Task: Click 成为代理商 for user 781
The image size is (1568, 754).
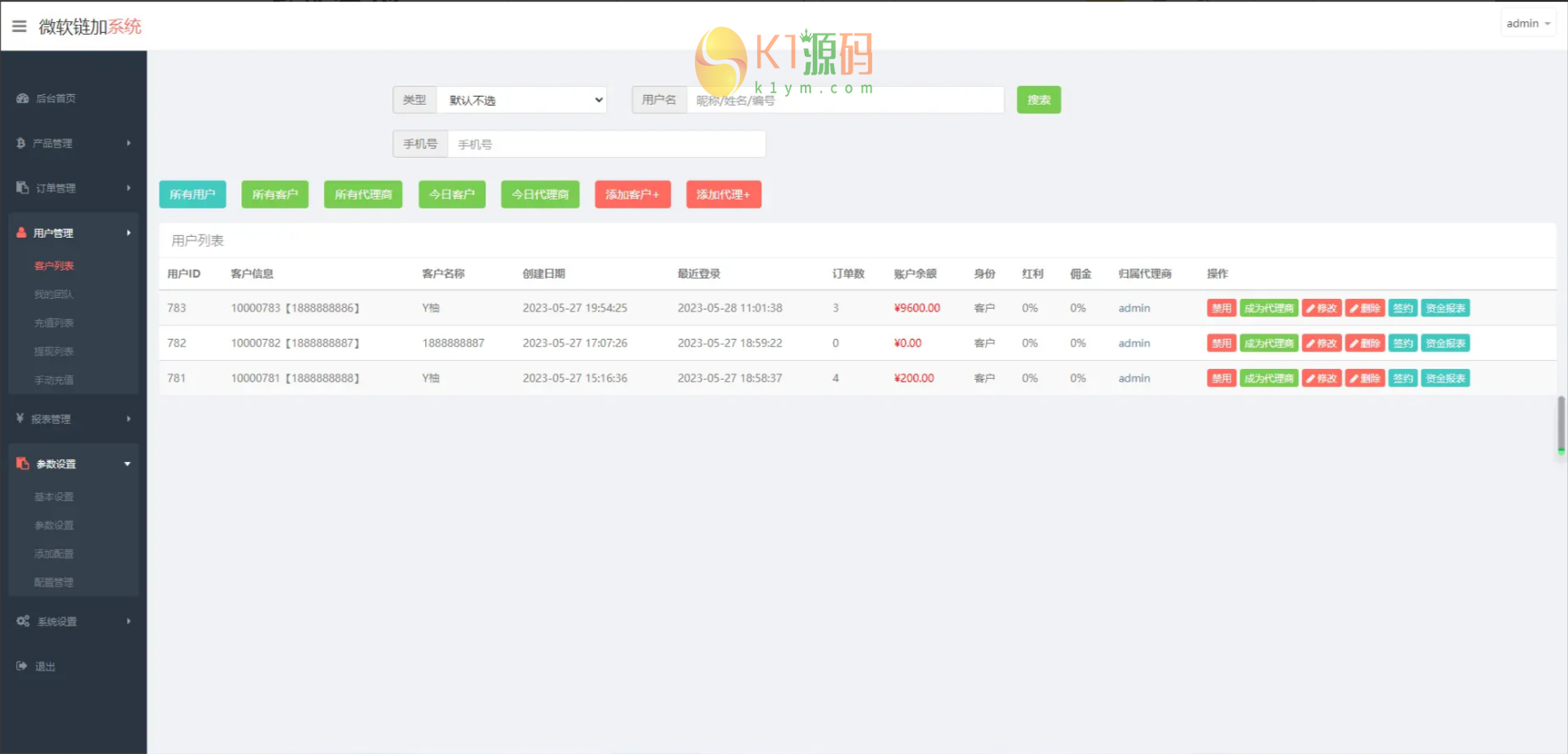Action: tap(1269, 378)
